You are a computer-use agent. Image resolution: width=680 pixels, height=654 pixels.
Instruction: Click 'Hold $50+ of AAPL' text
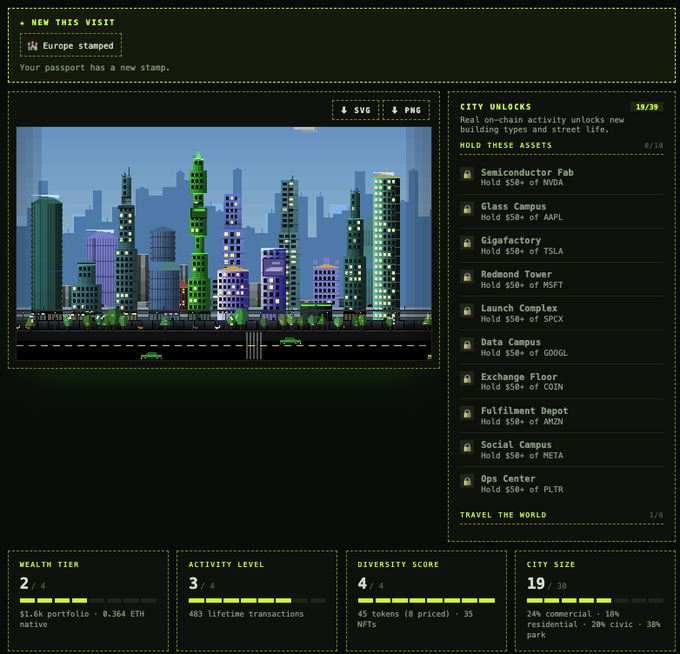[x=522, y=217]
